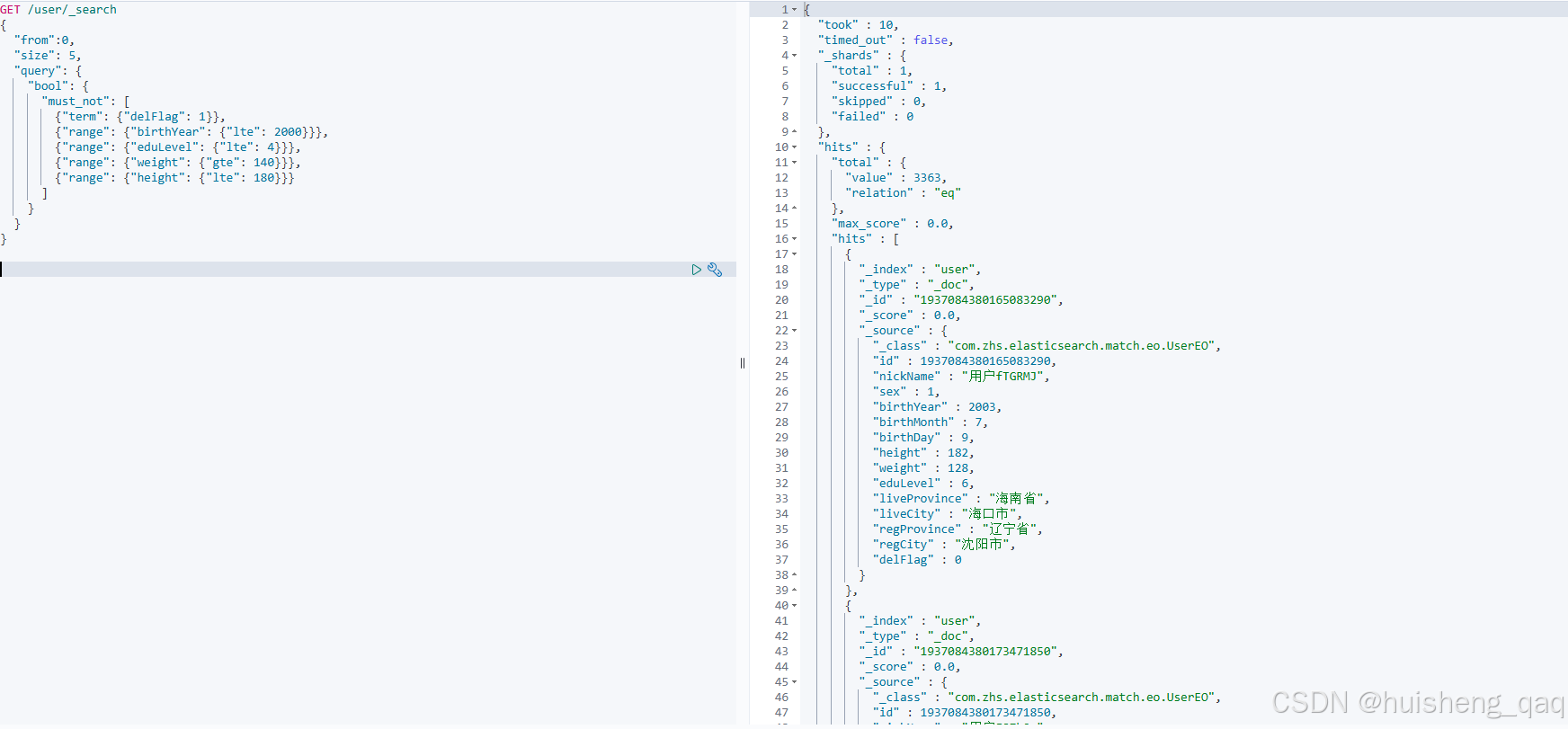1568x729 pixels.
Task: Collapse the total block at line 11
Action: pyautogui.click(x=795, y=163)
